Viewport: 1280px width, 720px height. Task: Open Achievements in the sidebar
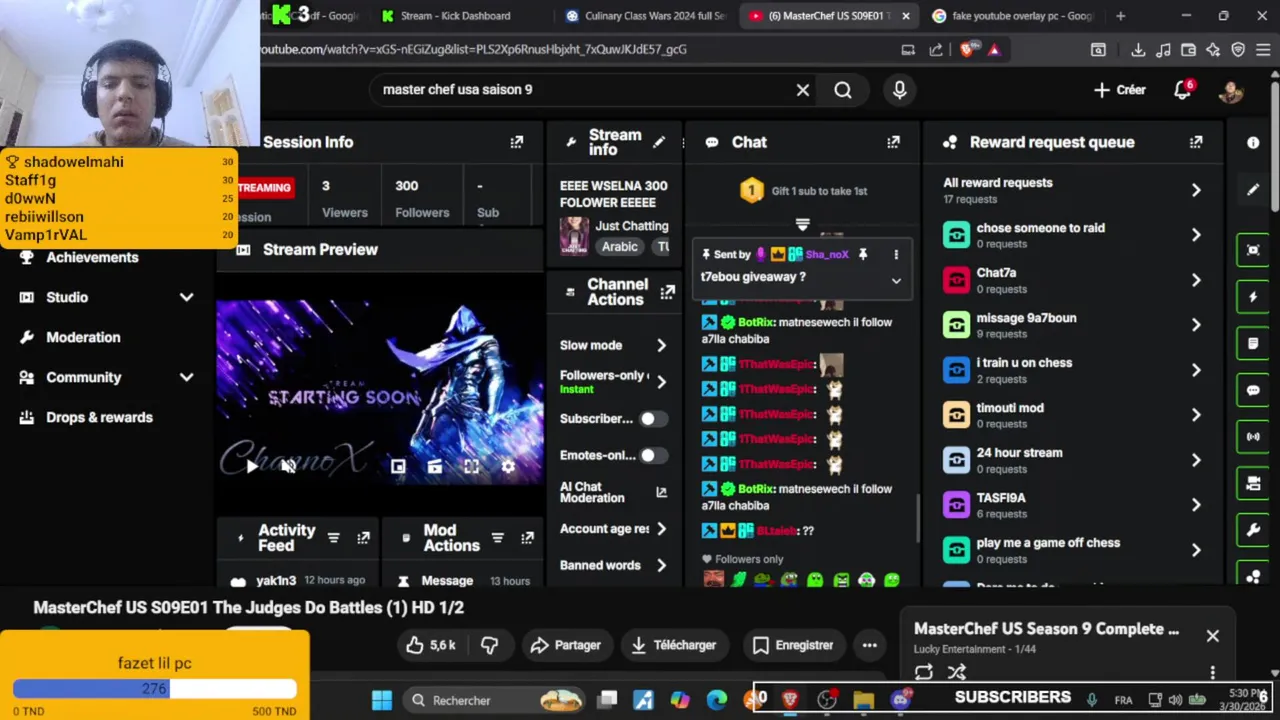click(x=92, y=257)
